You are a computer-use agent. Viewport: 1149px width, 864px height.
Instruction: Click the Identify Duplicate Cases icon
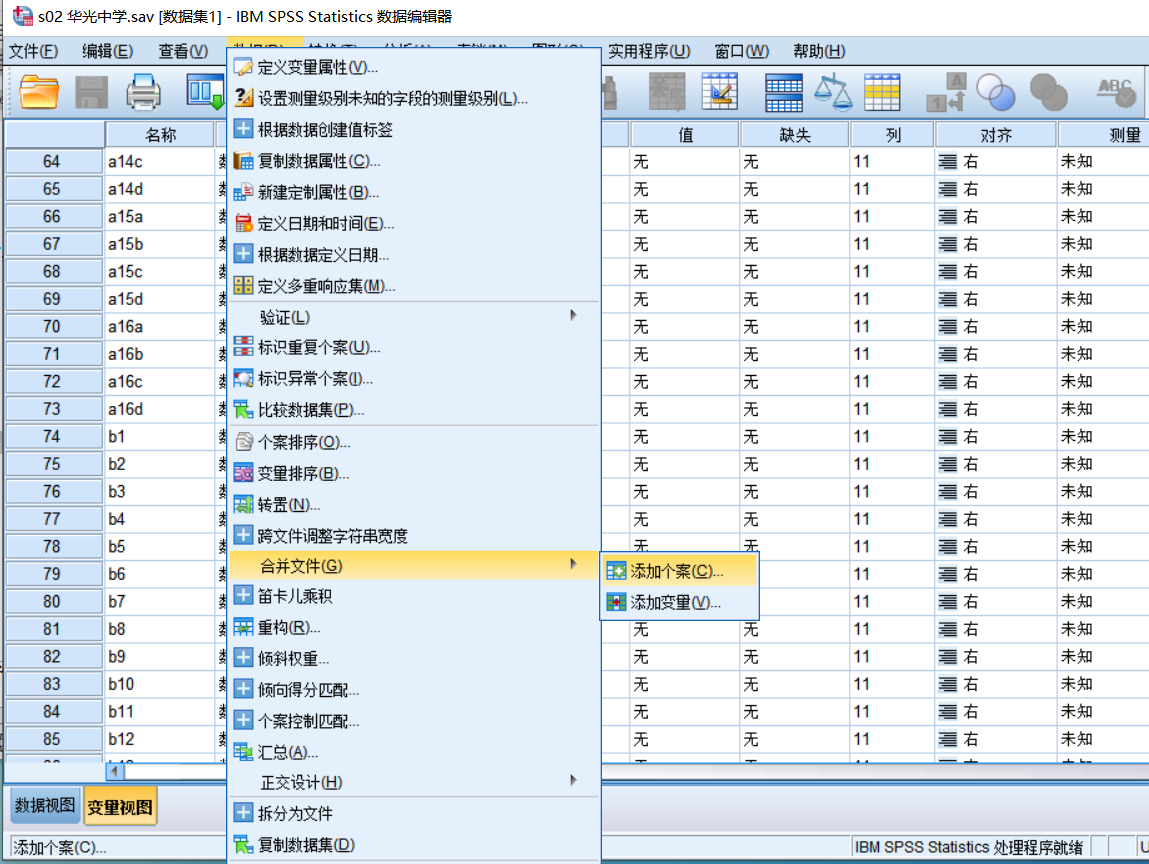click(x=243, y=347)
